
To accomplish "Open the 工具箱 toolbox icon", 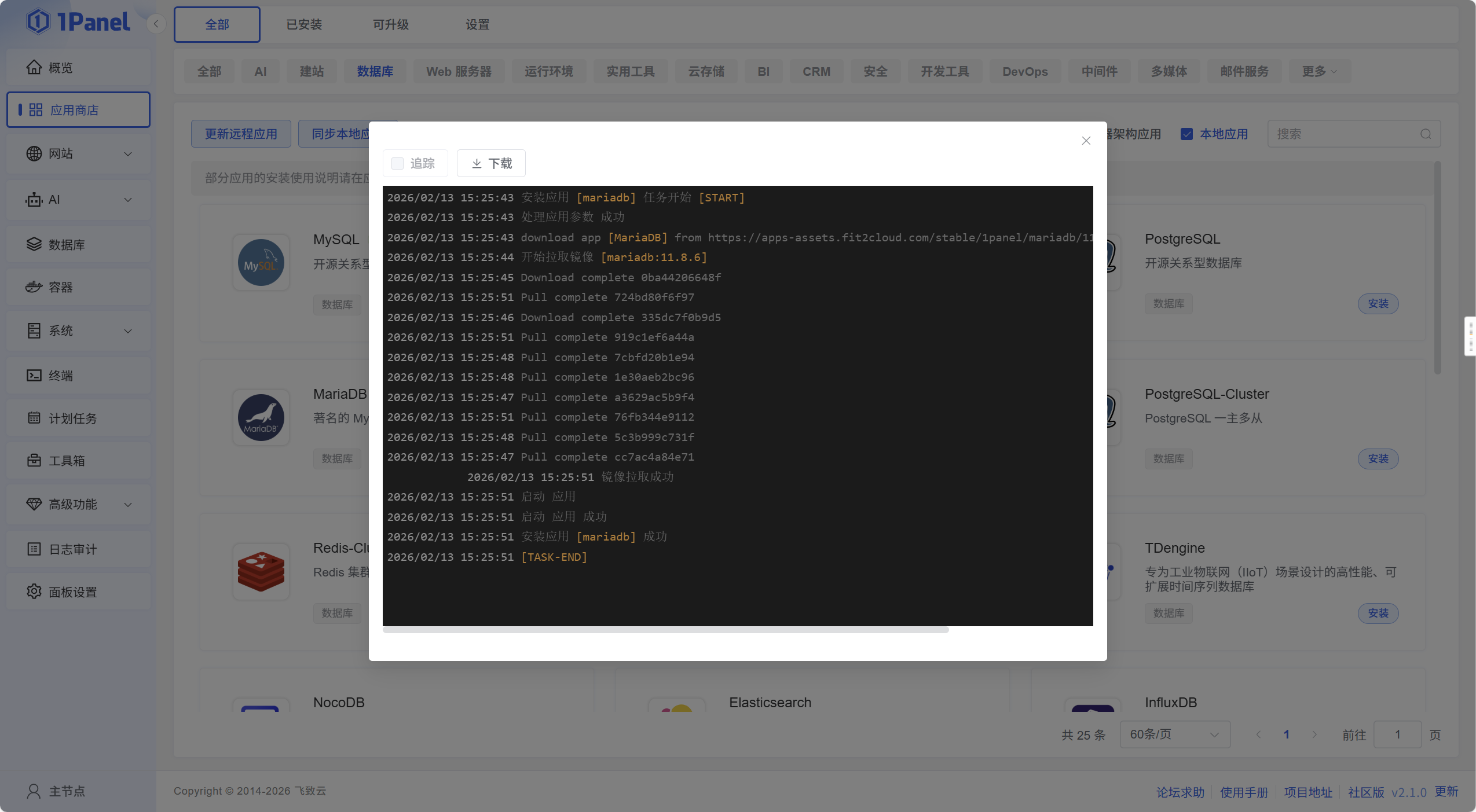I will (34, 461).
